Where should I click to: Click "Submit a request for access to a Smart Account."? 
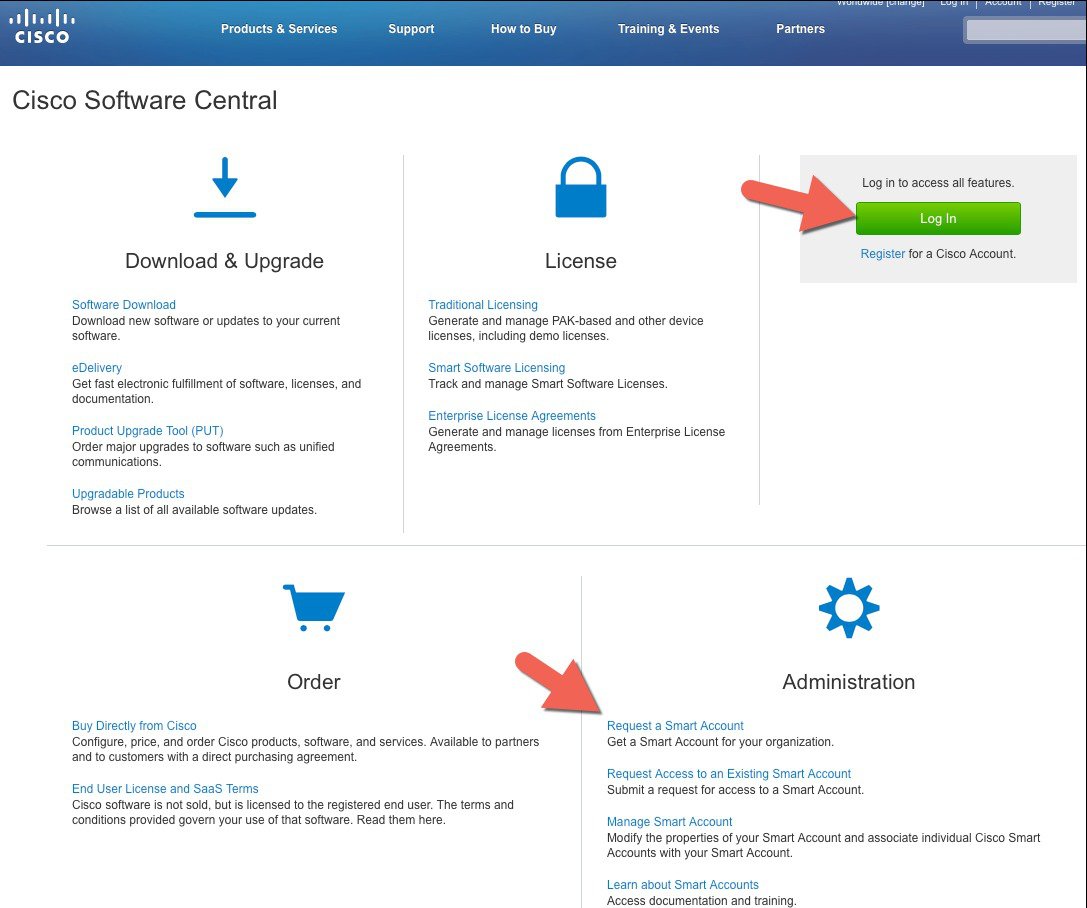[x=736, y=789]
